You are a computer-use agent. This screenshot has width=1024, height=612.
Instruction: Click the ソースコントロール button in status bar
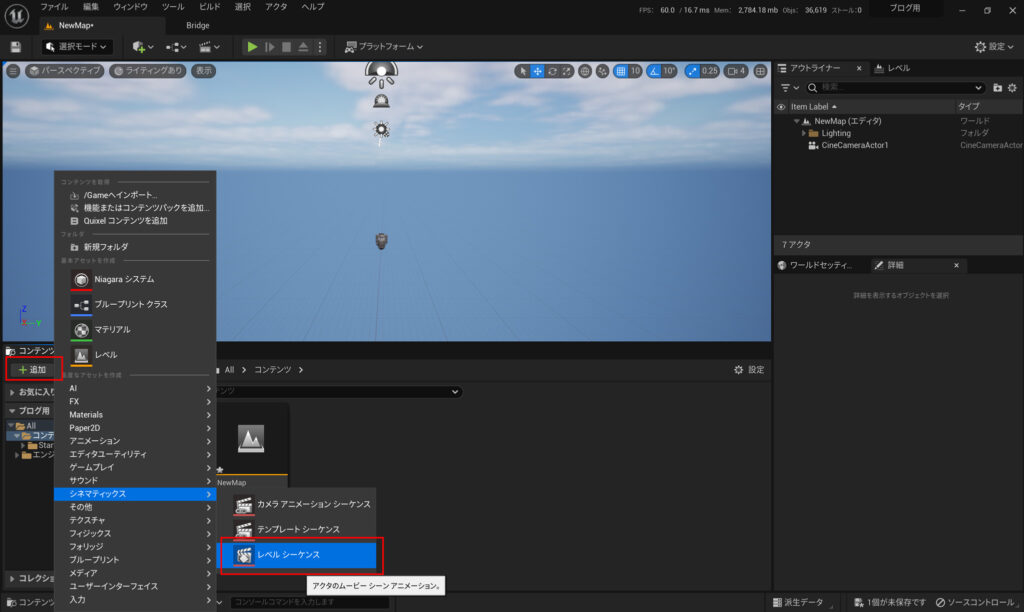(x=975, y=602)
